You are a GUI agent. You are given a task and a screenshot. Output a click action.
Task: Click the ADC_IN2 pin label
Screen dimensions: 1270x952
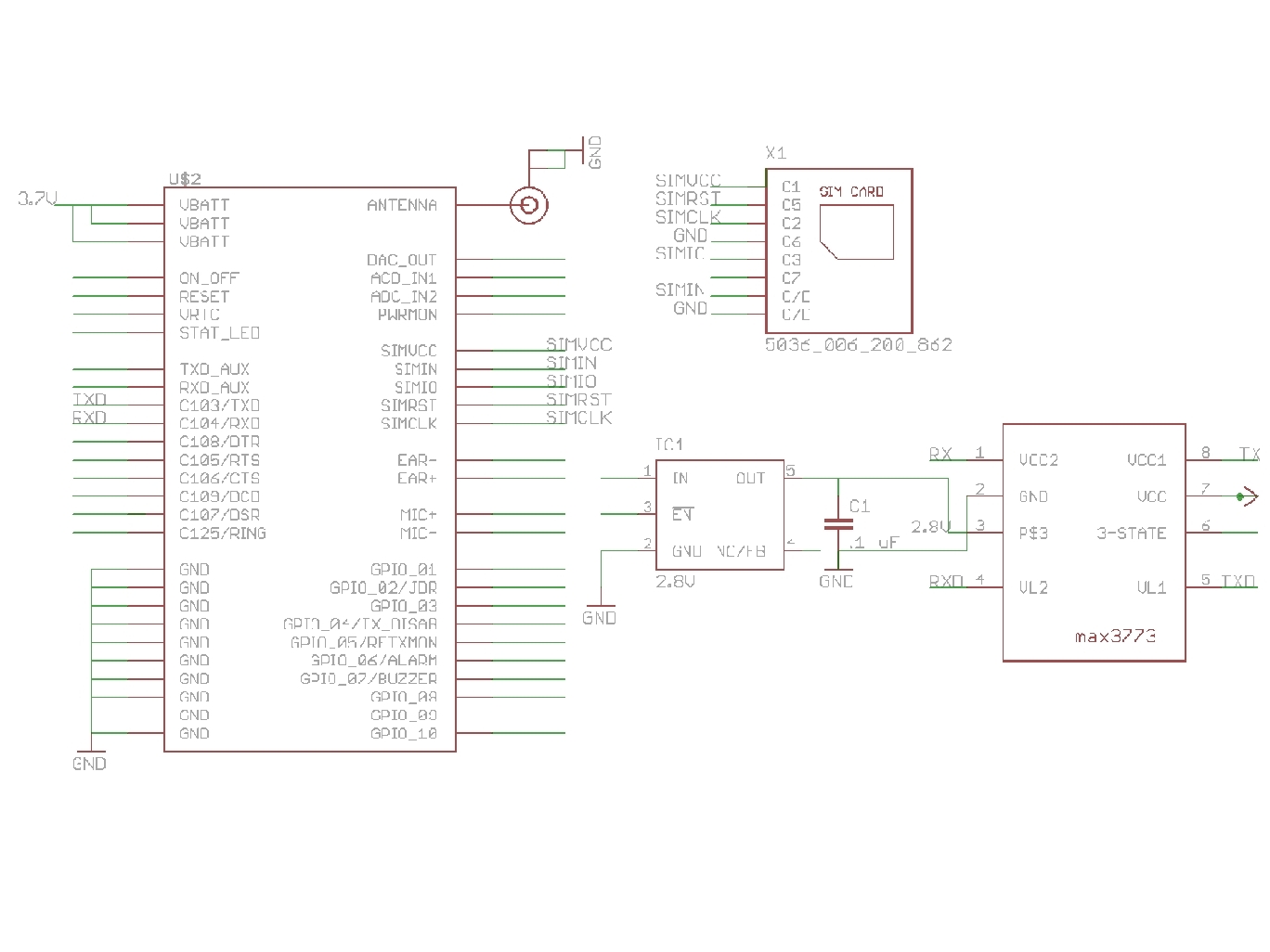click(404, 297)
